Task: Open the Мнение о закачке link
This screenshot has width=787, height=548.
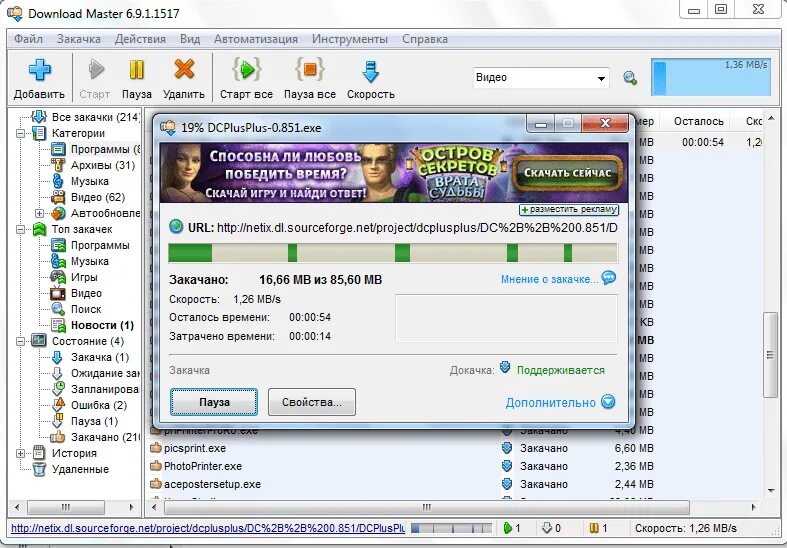Action: click(x=550, y=279)
